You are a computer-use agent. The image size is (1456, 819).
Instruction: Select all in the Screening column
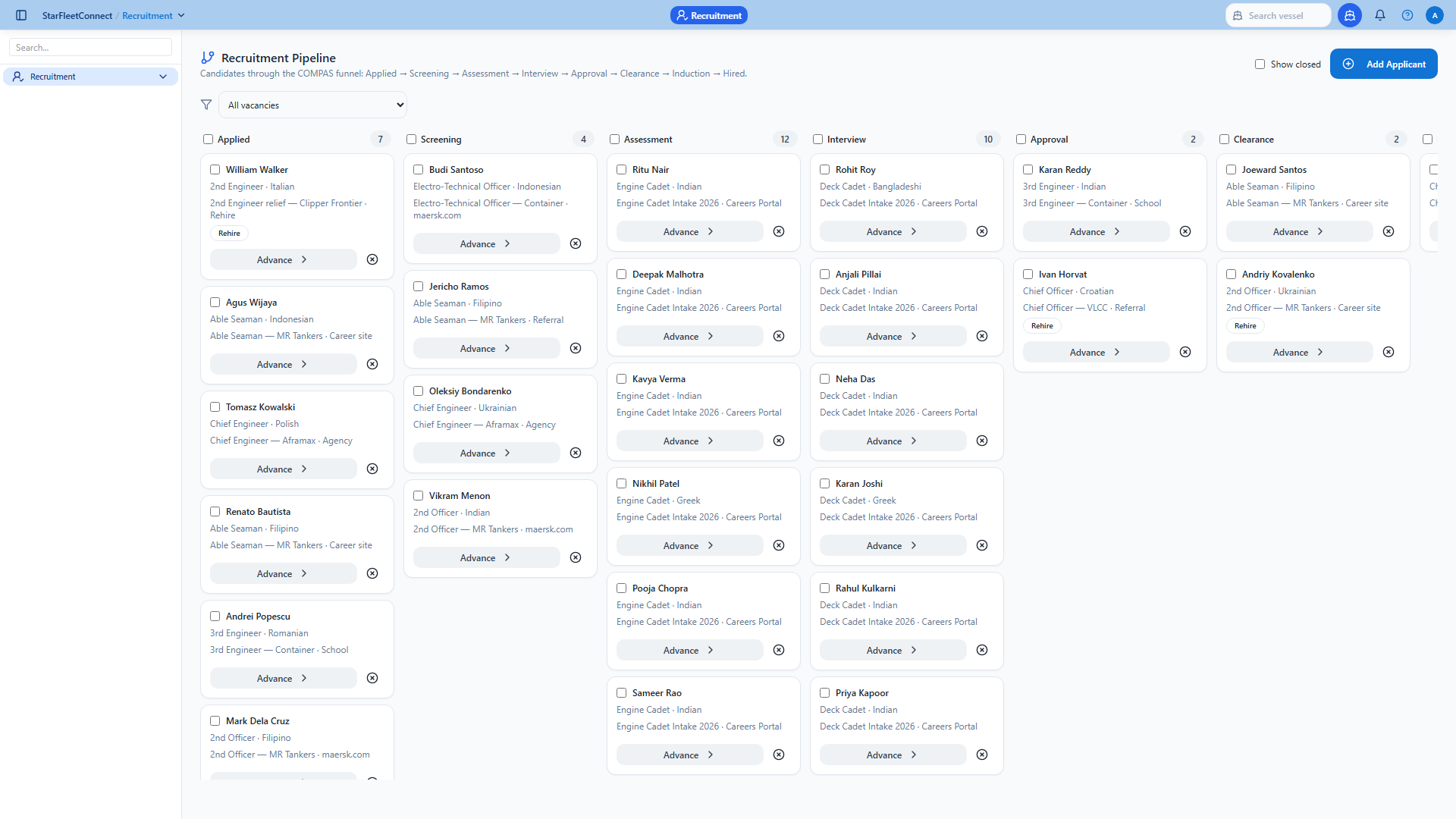pyautogui.click(x=411, y=140)
